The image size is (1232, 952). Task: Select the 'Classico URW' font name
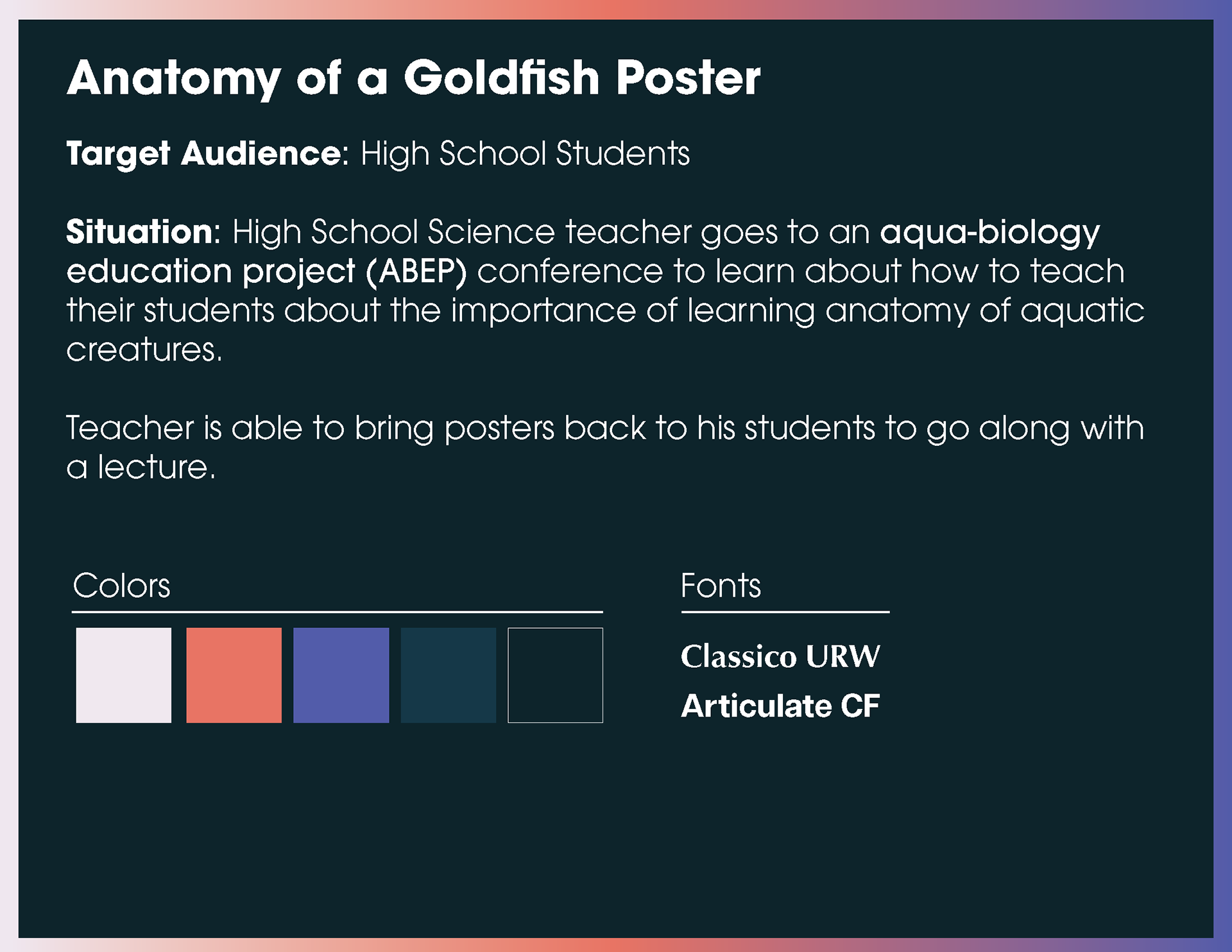click(780, 656)
